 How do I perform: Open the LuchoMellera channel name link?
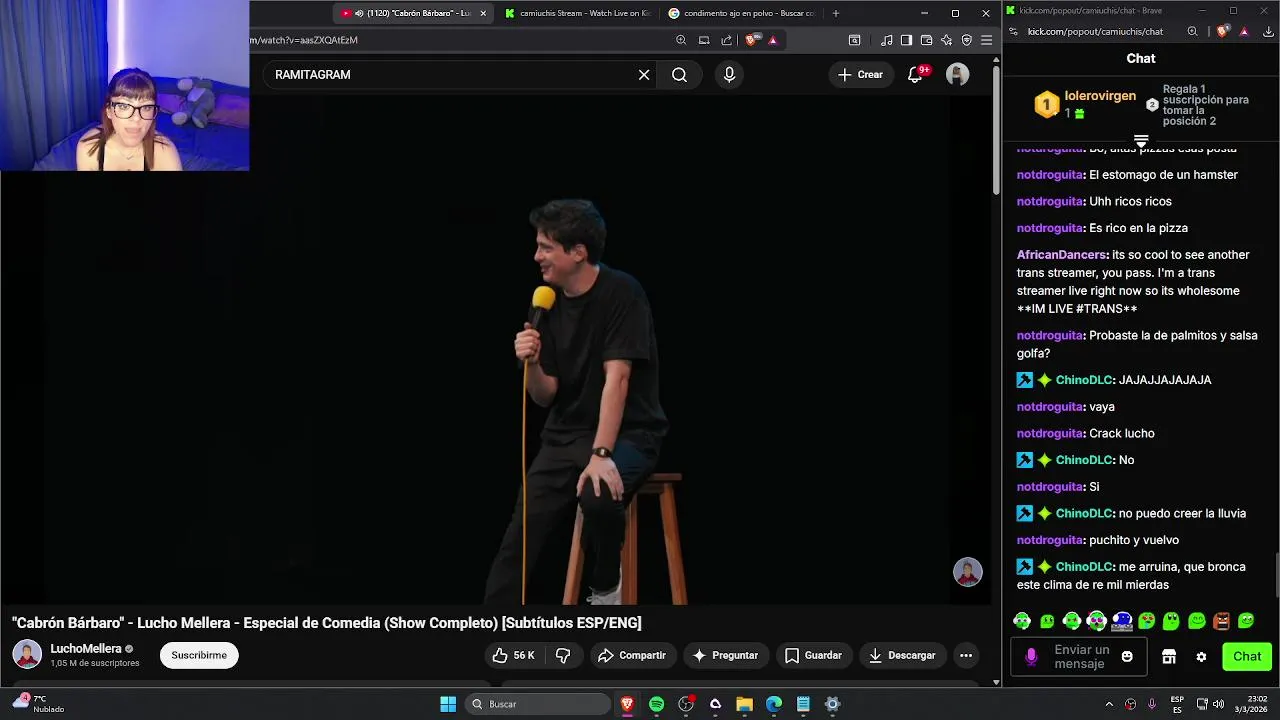[86, 649]
